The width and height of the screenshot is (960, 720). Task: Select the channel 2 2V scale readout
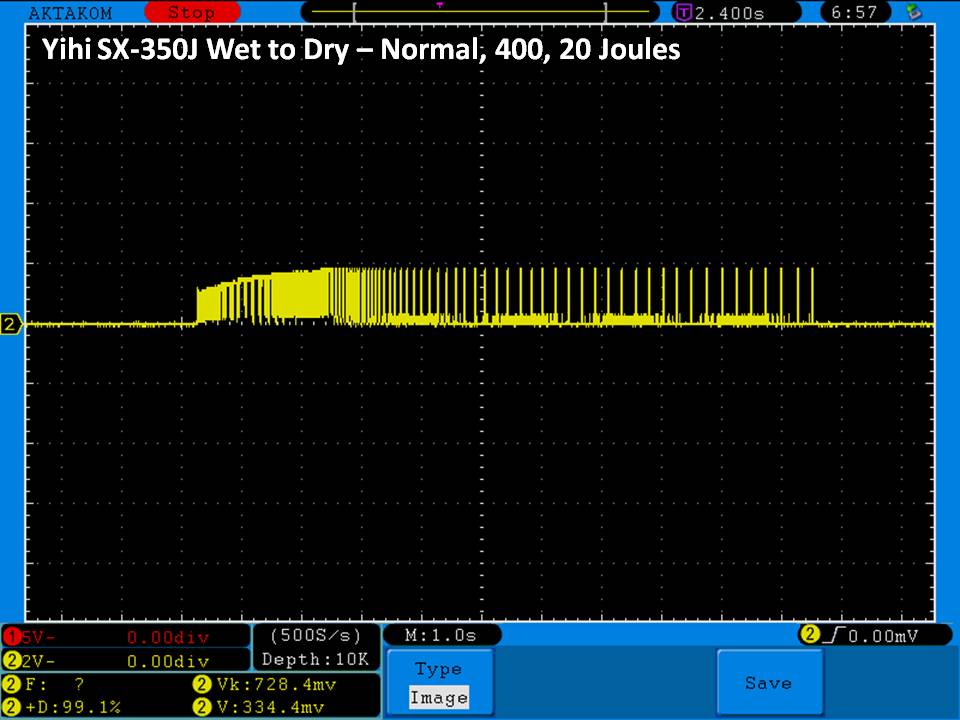click(126, 661)
